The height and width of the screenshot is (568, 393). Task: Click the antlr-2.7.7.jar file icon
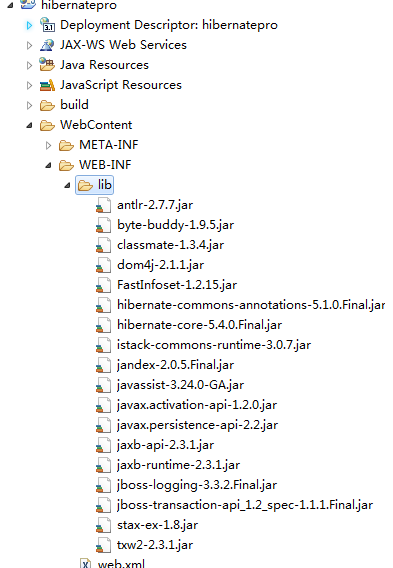point(103,205)
